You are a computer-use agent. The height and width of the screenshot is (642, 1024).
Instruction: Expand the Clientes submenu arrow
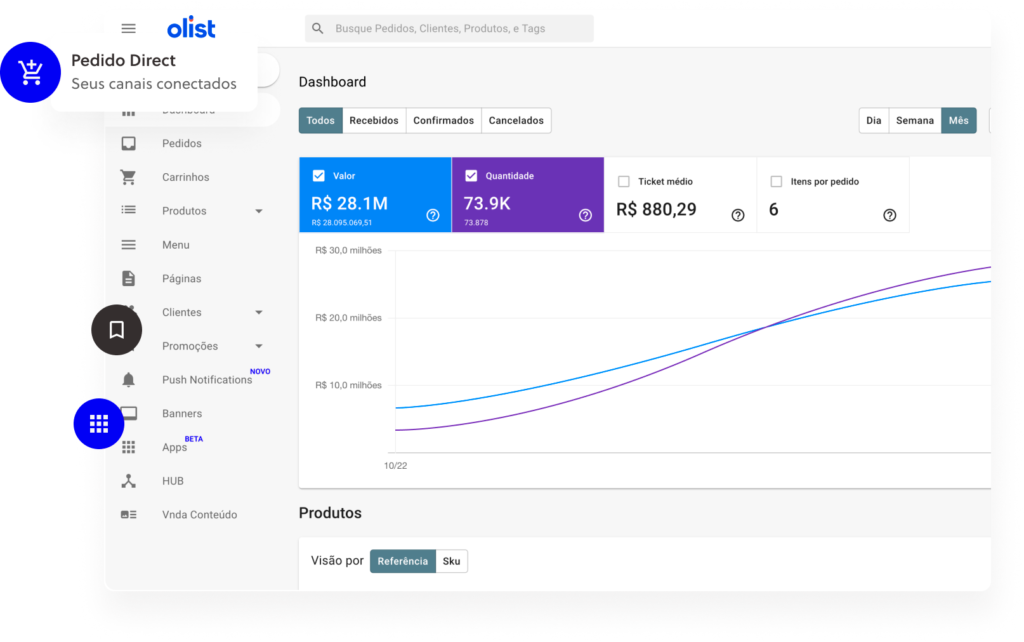(x=259, y=312)
